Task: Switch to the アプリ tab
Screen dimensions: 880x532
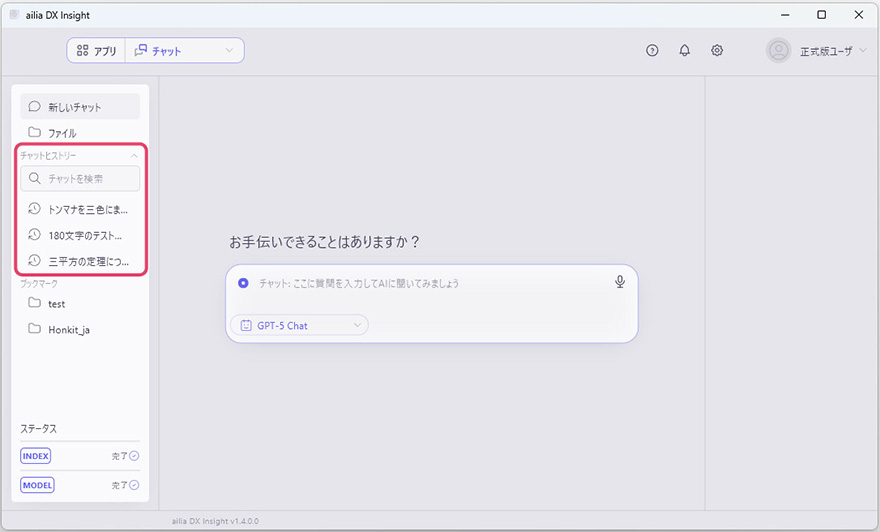Action: [97, 51]
